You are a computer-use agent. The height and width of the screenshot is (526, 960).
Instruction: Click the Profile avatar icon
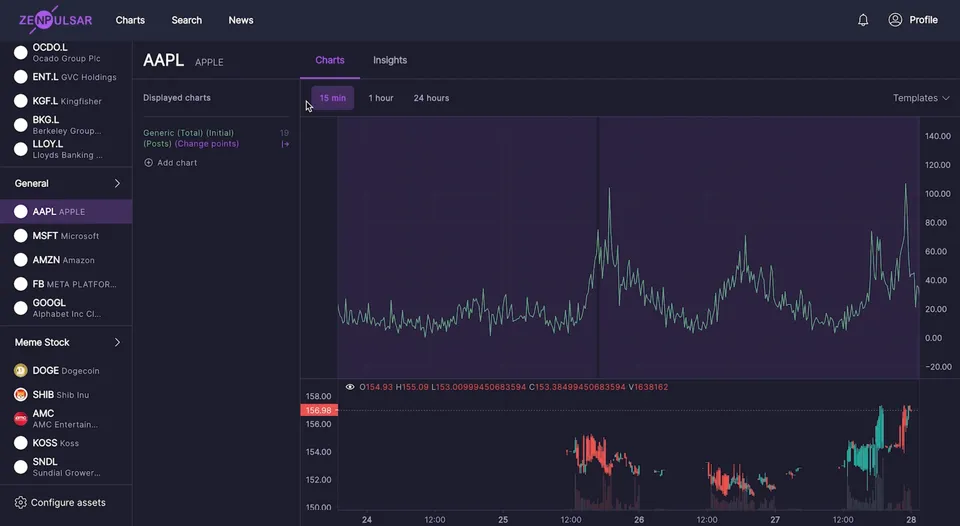895,20
